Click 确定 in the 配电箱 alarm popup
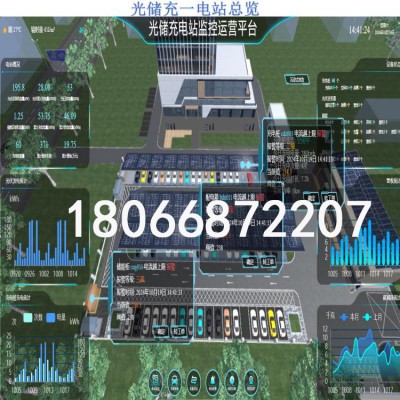 tap(249, 262)
